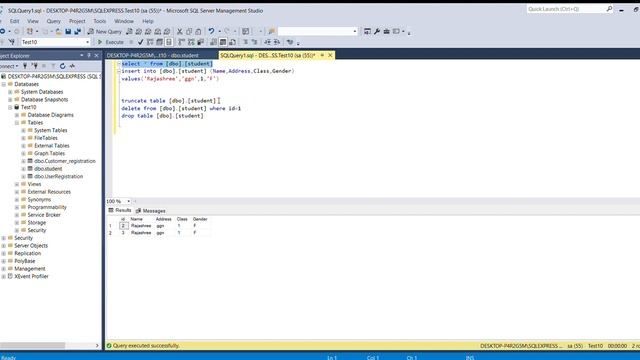Pin the Object Explorer panel

[x=89, y=56]
